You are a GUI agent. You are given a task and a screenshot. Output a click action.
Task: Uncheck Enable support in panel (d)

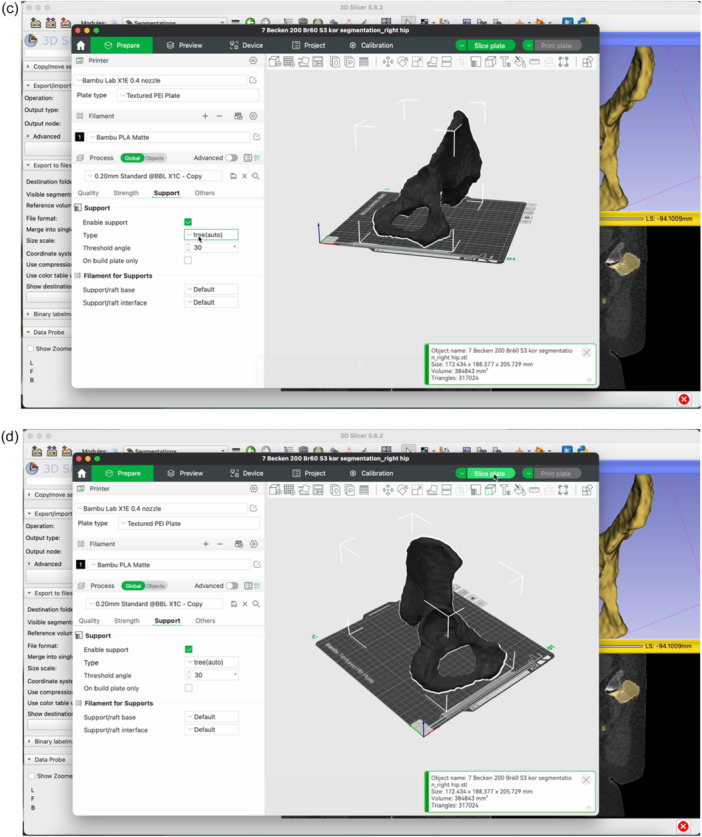(x=188, y=650)
